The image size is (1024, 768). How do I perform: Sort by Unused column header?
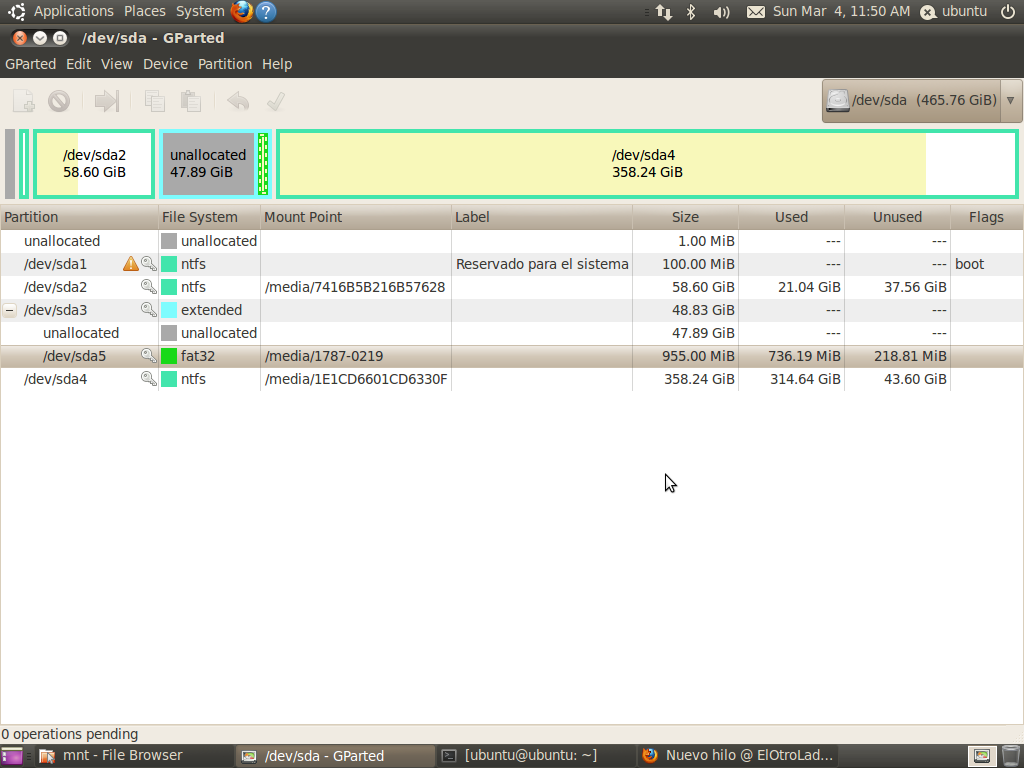pos(897,217)
